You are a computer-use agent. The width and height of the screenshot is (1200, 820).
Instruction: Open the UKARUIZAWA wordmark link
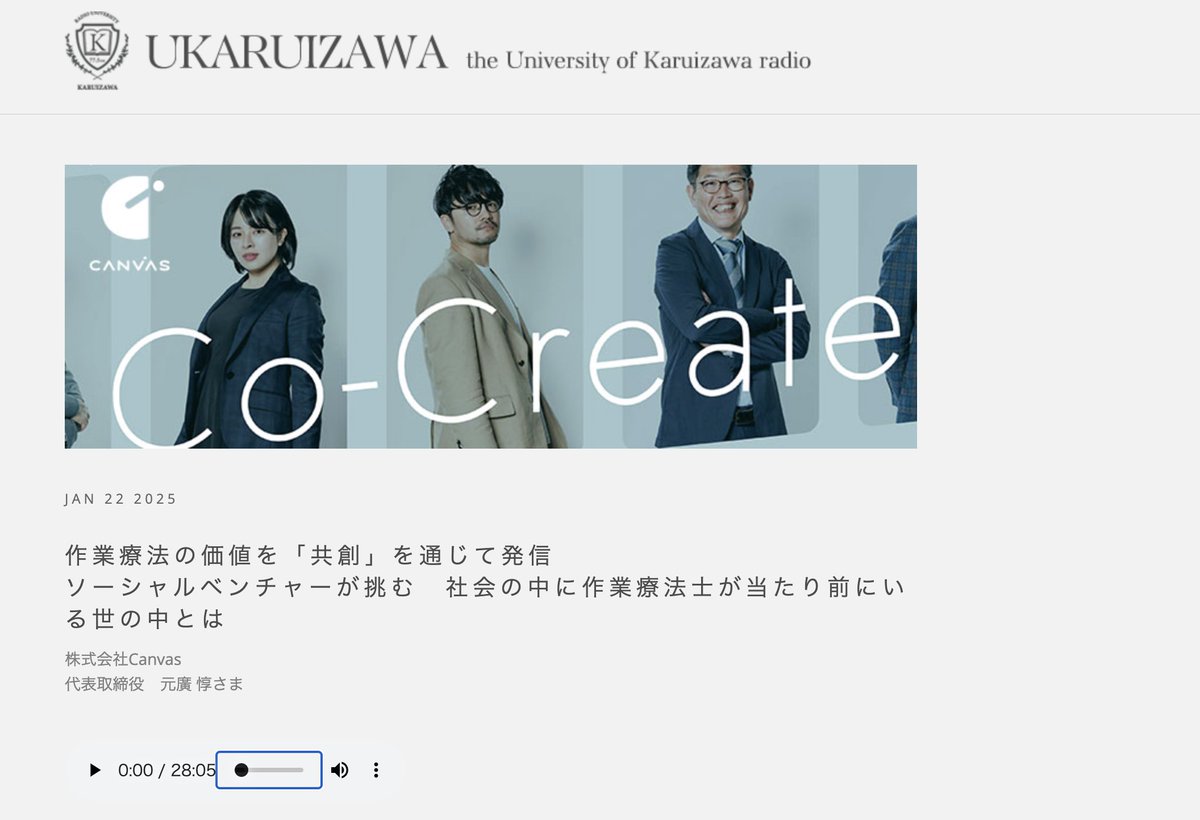(x=297, y=52)
